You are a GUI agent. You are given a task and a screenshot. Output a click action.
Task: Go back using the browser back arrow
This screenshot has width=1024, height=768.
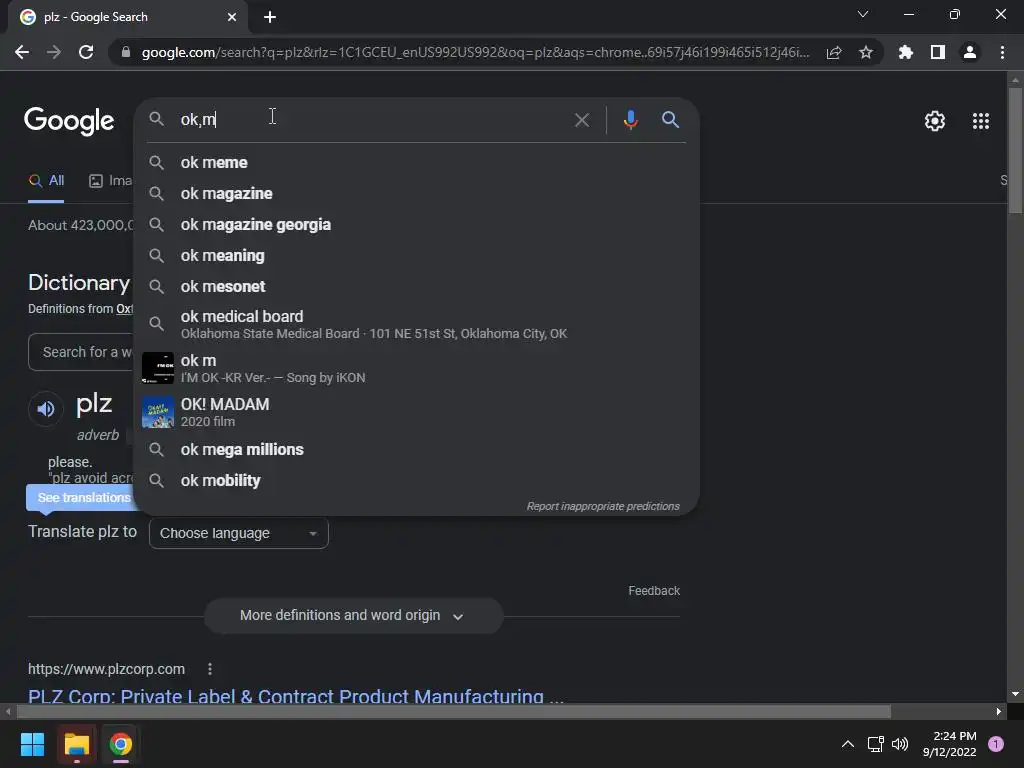click(22, 52)
